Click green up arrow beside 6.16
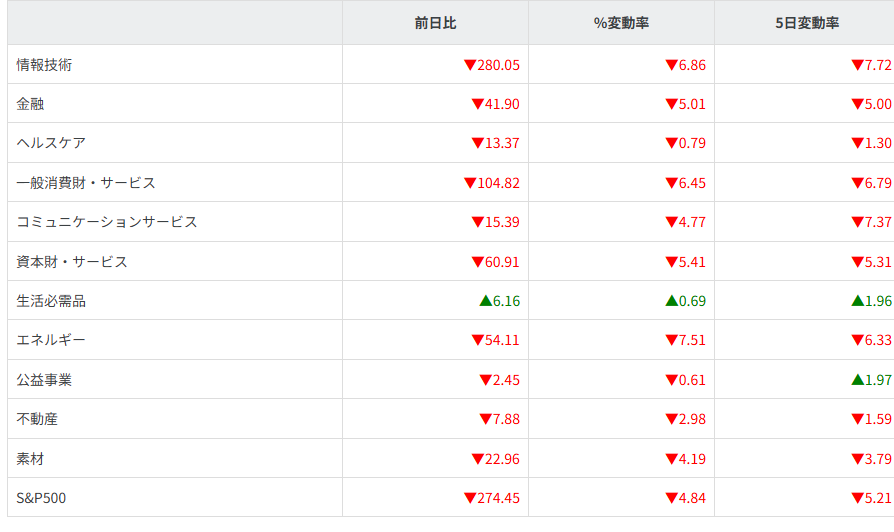This screenshot has width=894, height=532. [485, 301]
